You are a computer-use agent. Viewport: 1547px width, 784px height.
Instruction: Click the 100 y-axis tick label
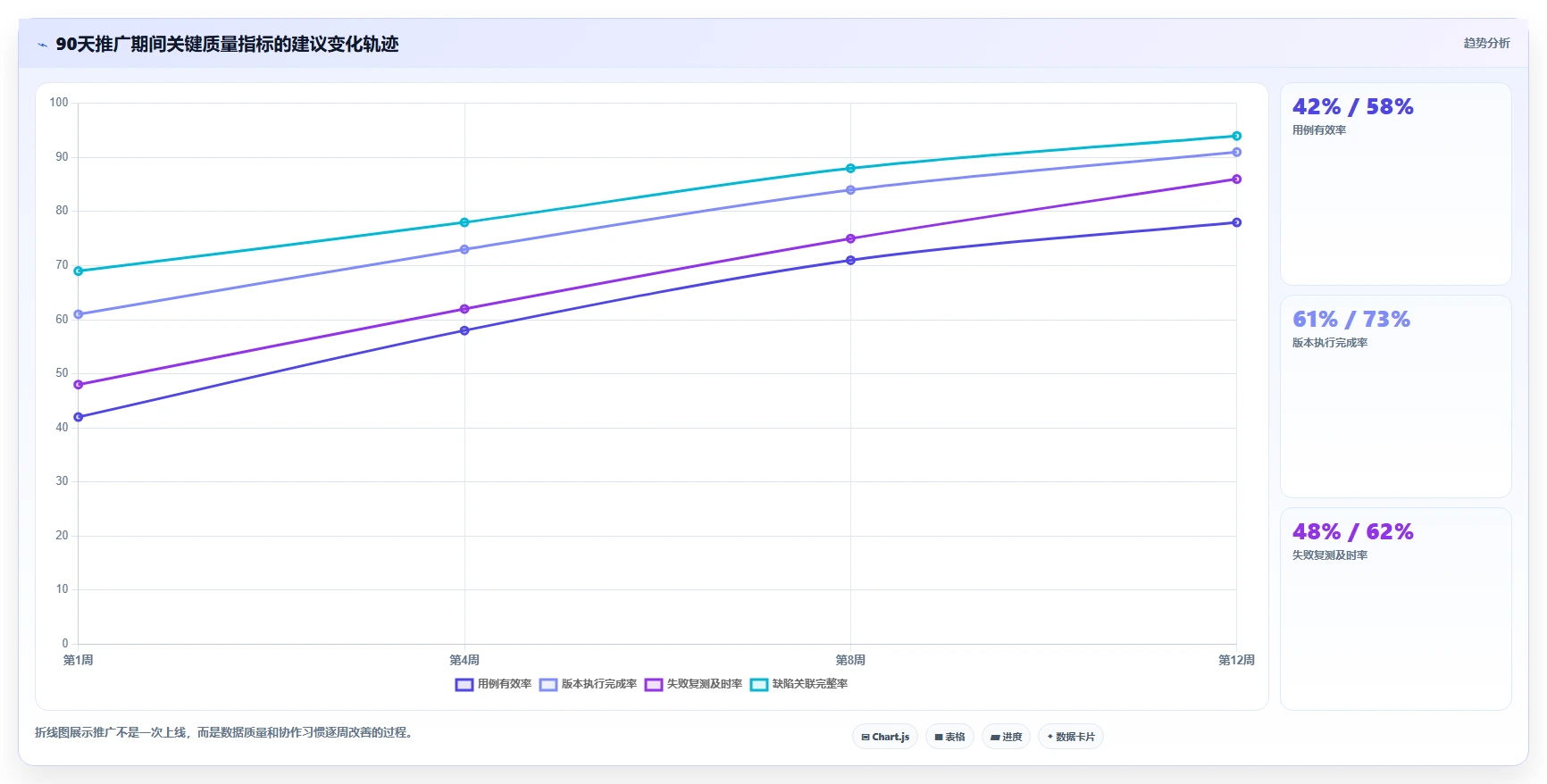coord(59,103)
